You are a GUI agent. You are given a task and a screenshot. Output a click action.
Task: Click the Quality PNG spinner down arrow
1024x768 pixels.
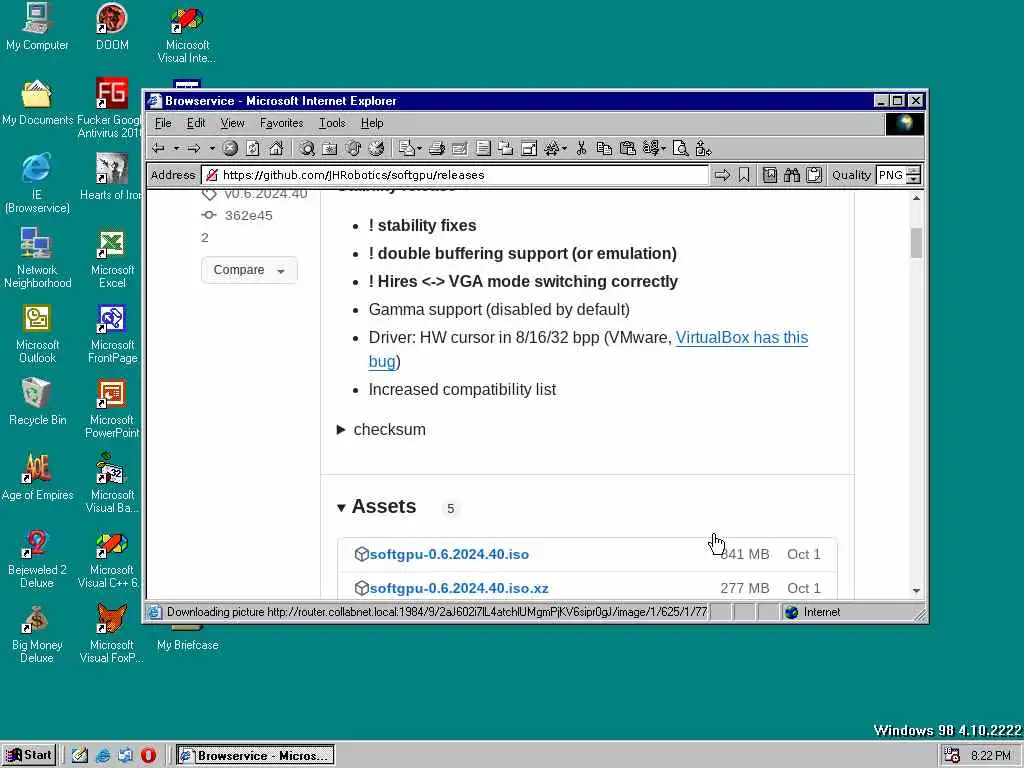914,180
